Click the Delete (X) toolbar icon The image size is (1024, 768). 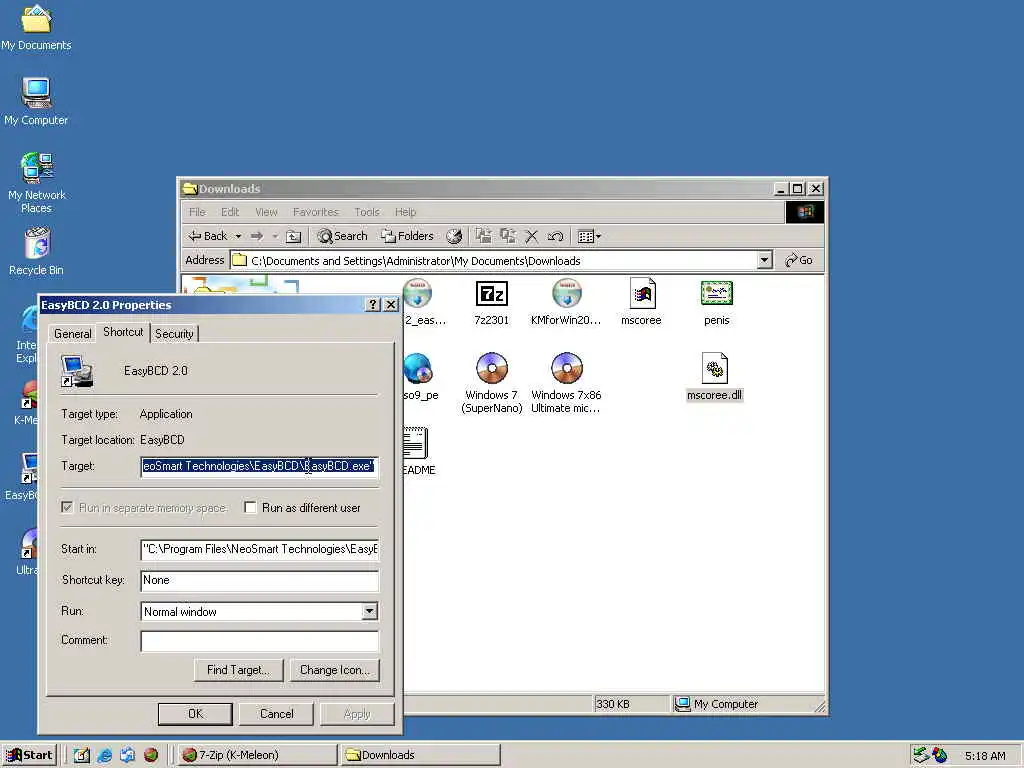click(x=532, y=236)
